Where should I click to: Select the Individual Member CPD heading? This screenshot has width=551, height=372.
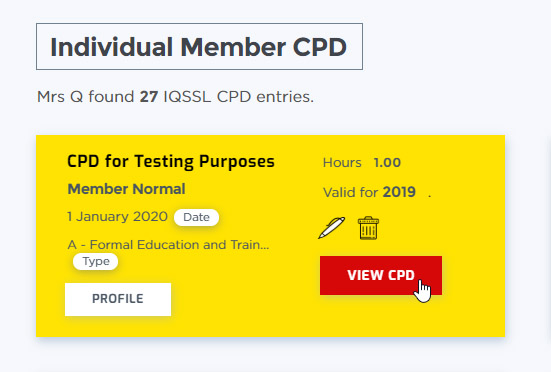coord(199,47)
